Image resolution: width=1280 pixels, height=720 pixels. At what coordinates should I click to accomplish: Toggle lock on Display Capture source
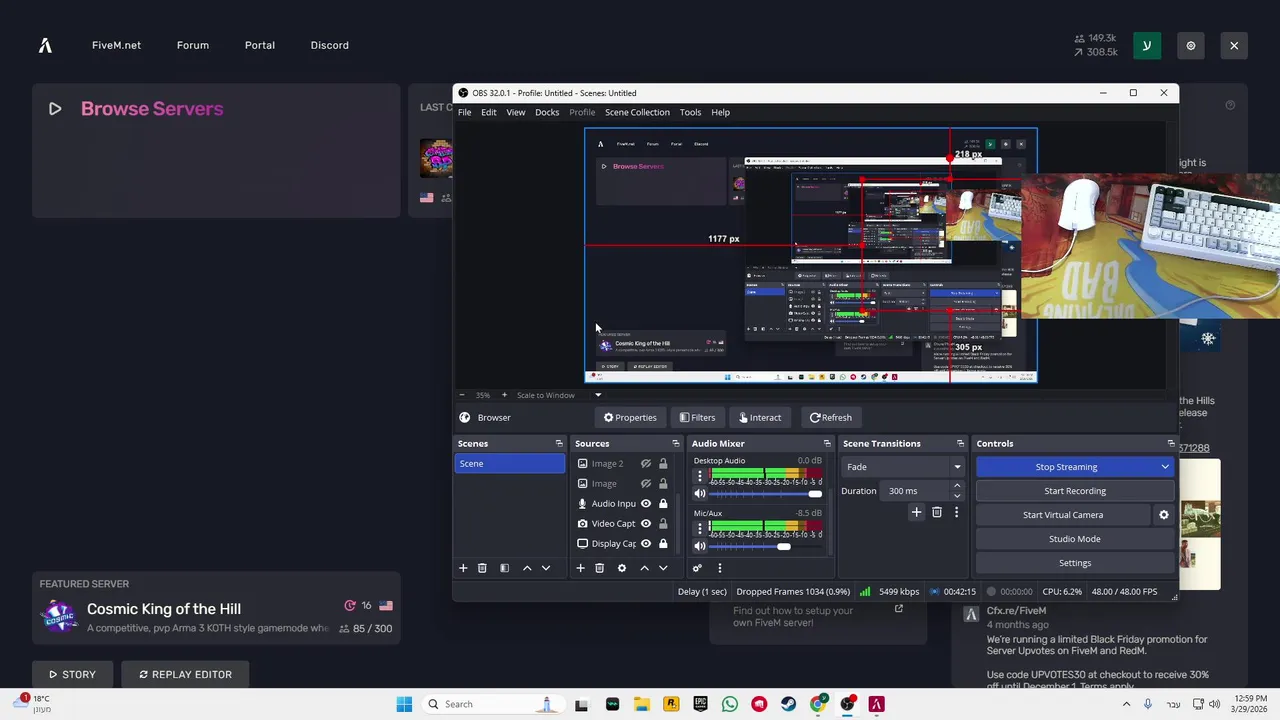point(663,543)
